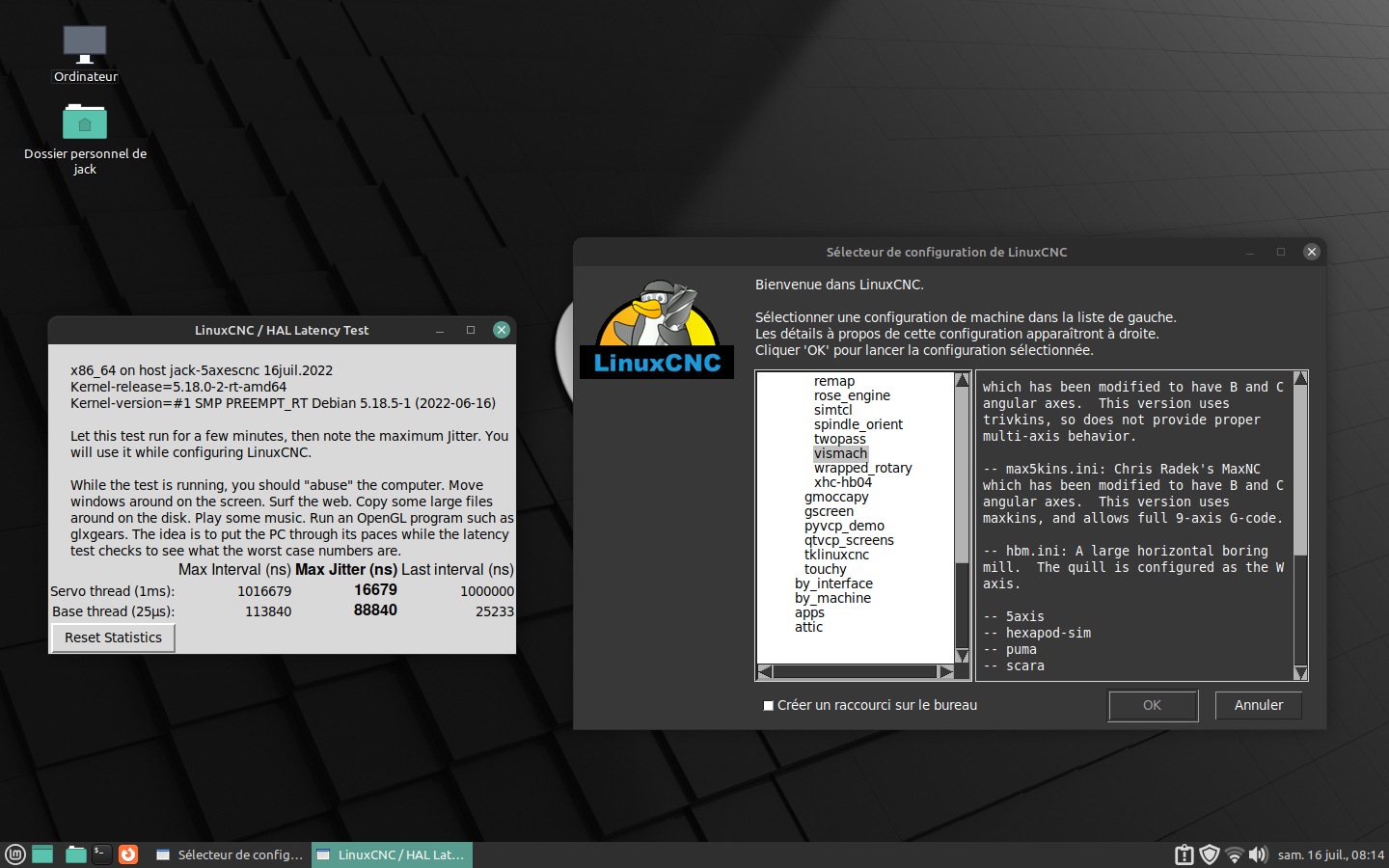
Task: Open the sound volume tray icon
Action: click(x=1258, y=854)
